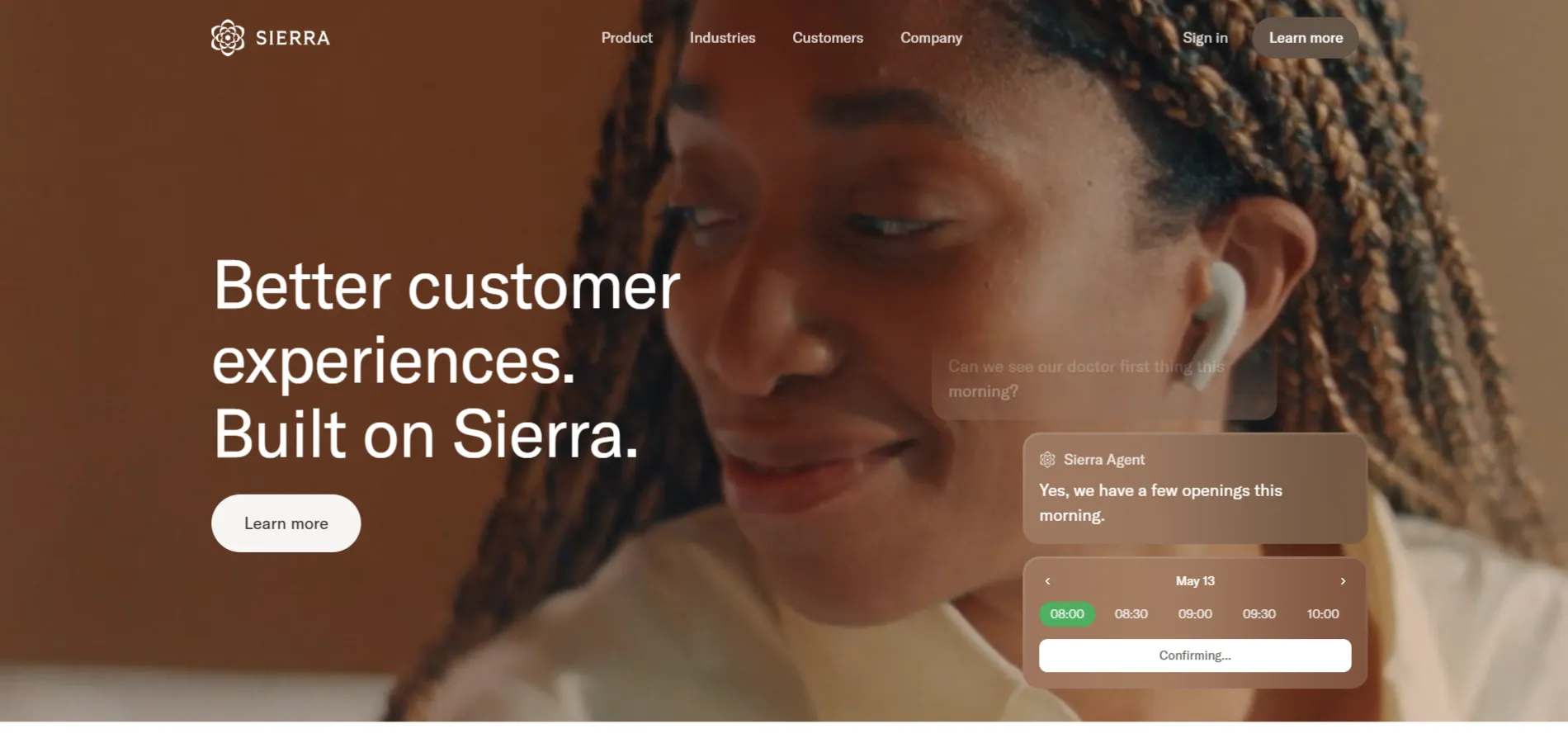The width and height of the screenshot is (1568, 743).
Task: Choose the 09:30 appointment time
Action: pos(1259,614)
